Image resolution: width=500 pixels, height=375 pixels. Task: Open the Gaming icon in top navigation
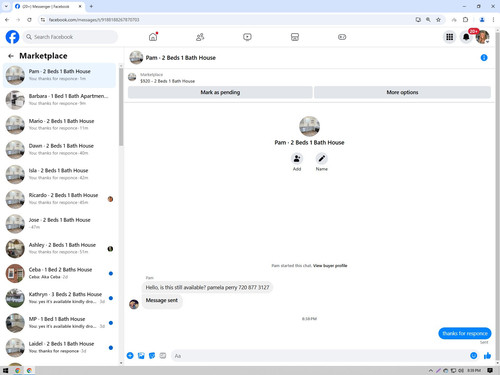point(342,37)
